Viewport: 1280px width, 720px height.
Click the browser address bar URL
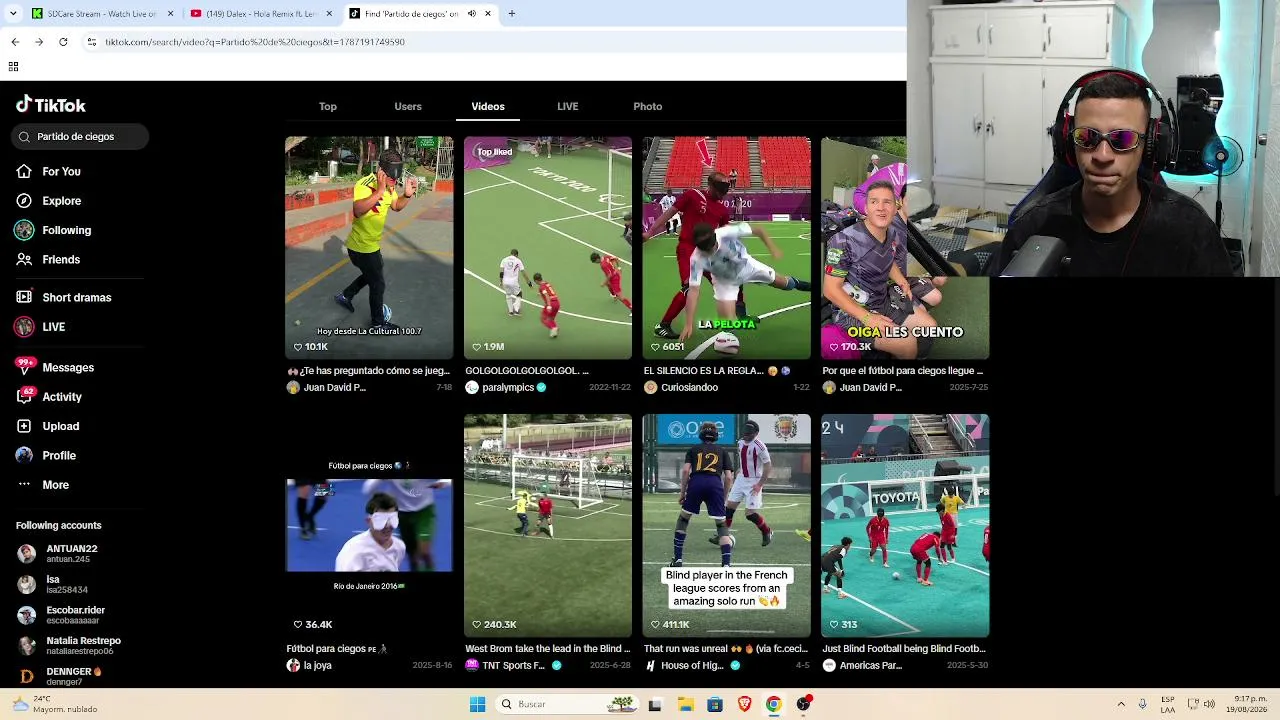point(255,42)
